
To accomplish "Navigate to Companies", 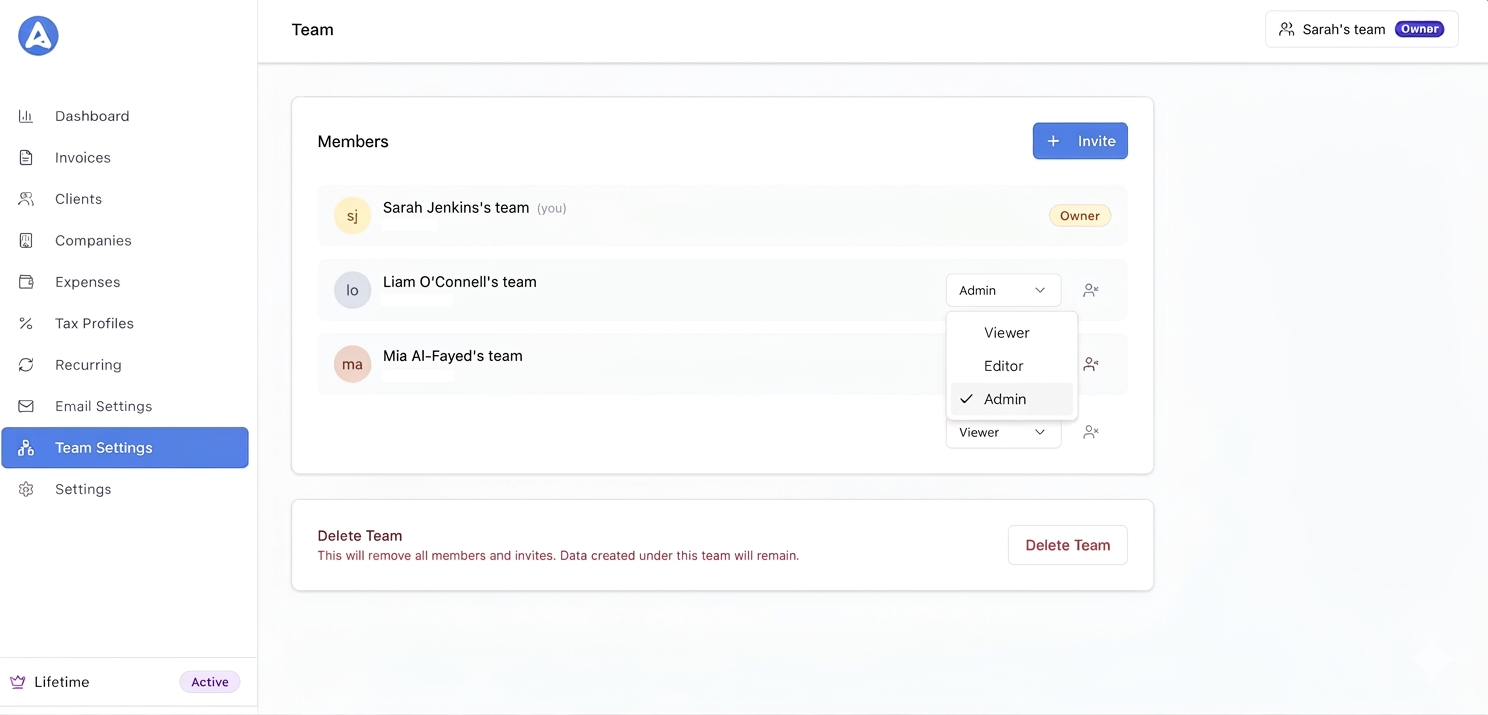I will pos(125,241).
